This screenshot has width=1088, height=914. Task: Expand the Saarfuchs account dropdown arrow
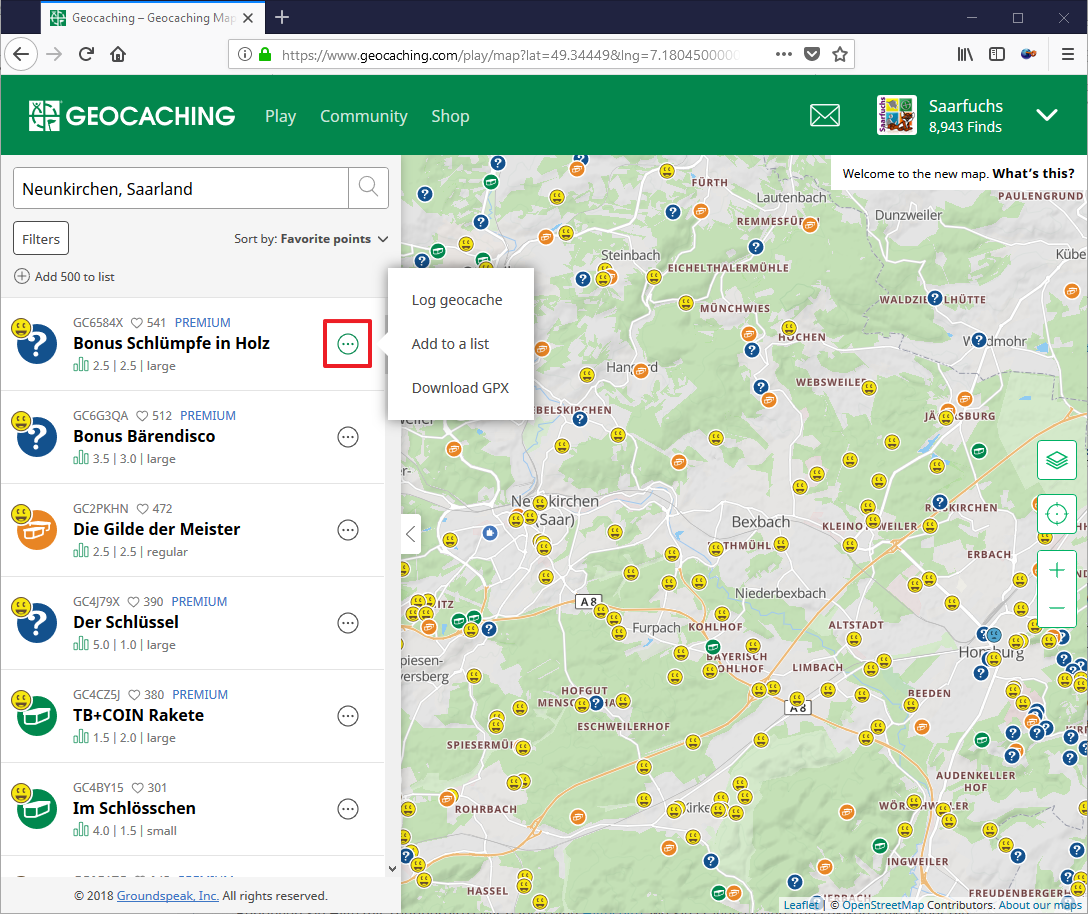pos(1047,115)
